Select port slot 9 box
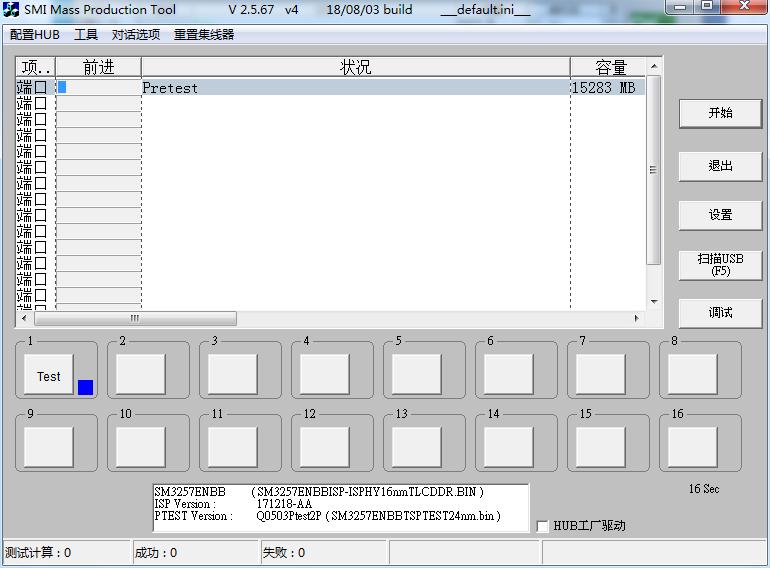The width and height of the screenshot is (770, 568). click(x=49, y=447)
